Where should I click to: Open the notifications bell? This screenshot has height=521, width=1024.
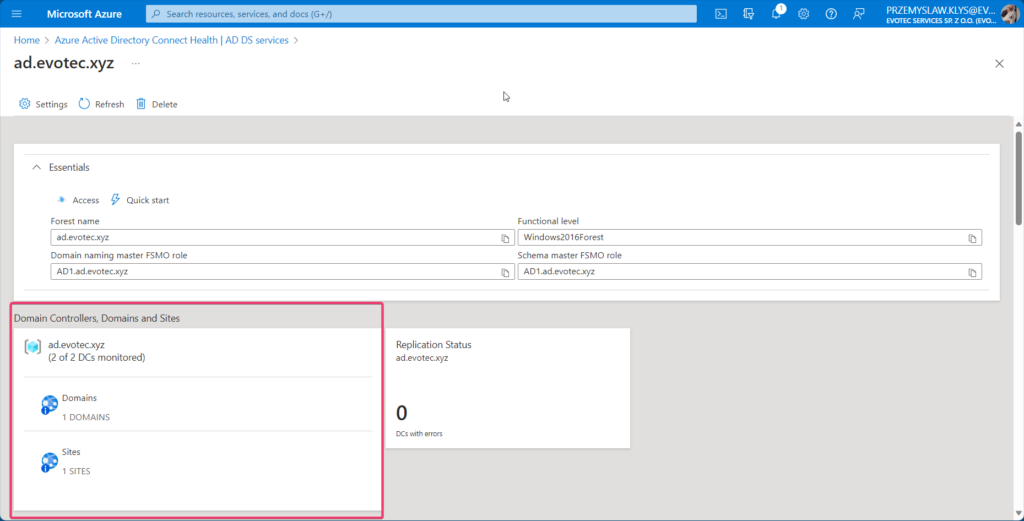(x=776, y=14)
